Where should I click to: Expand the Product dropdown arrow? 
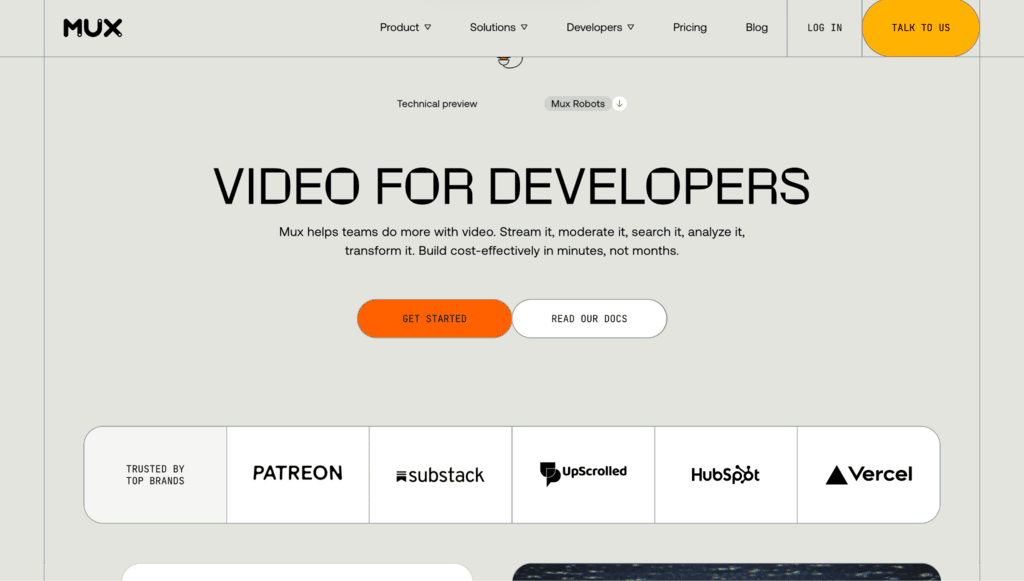[x=428, y=27]
